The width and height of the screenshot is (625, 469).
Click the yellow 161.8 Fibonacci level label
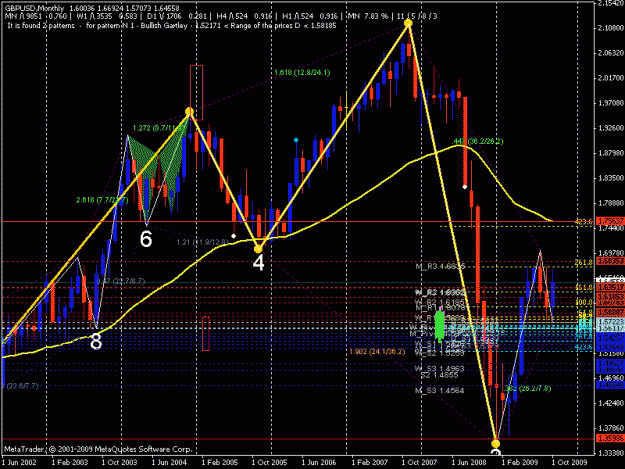584,287
